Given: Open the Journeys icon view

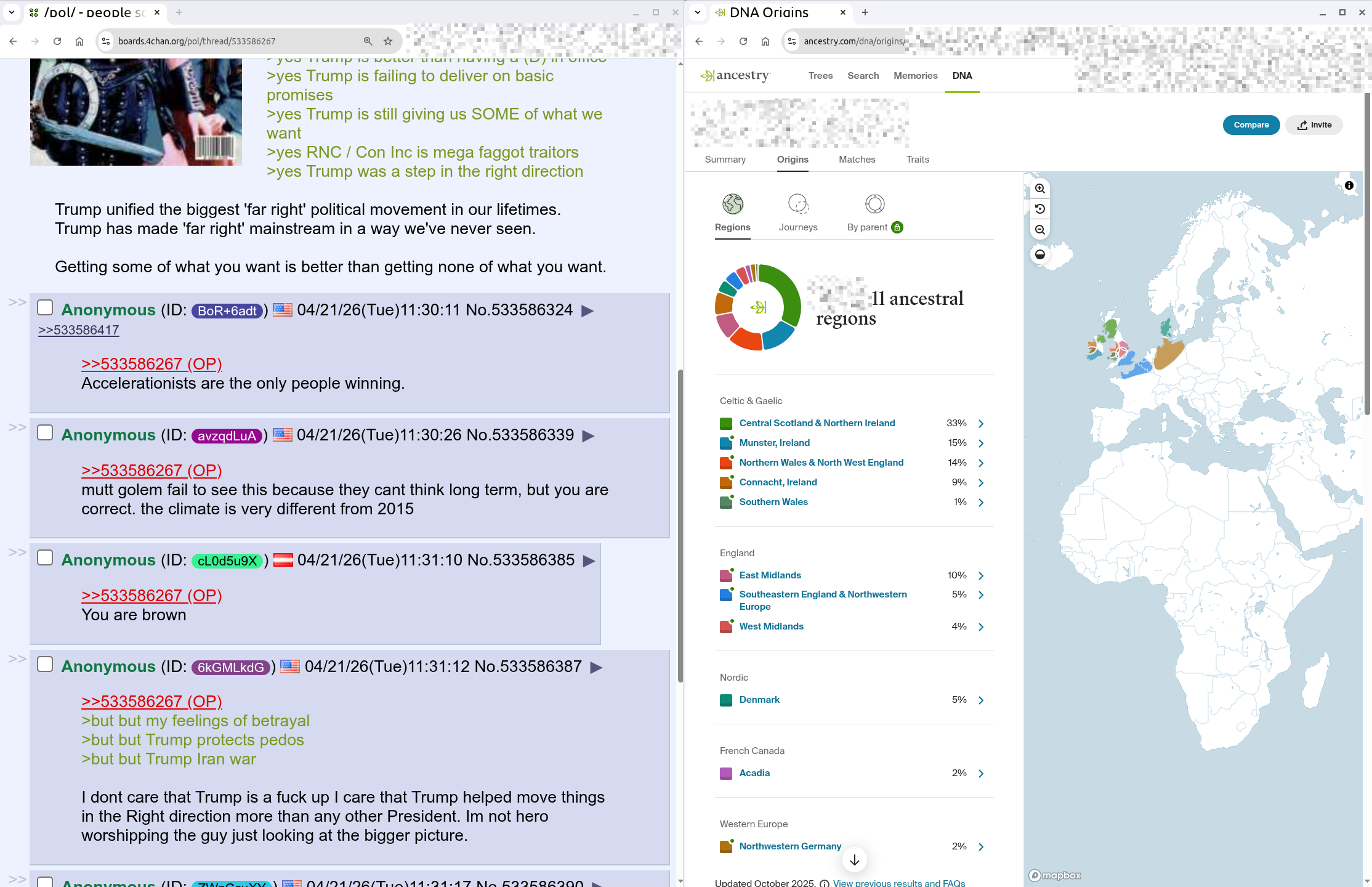Looking at the screenshot, I should tap(798, 204).
